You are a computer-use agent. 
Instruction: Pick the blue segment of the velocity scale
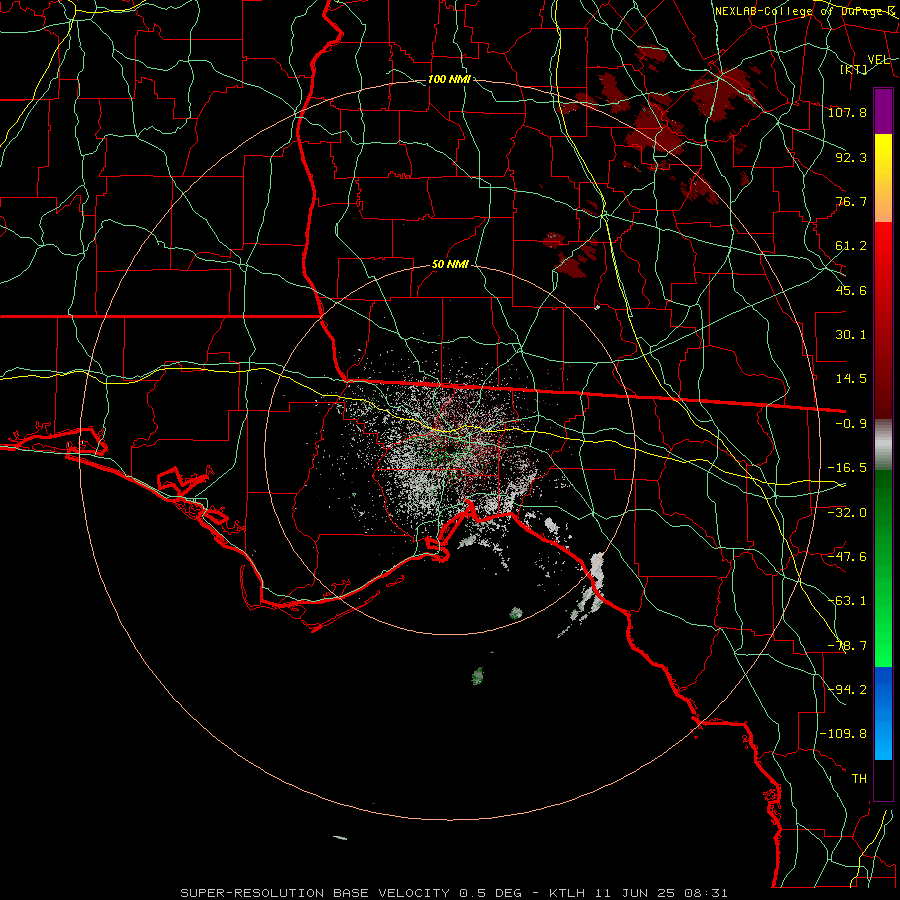click(x=883, y=713)
